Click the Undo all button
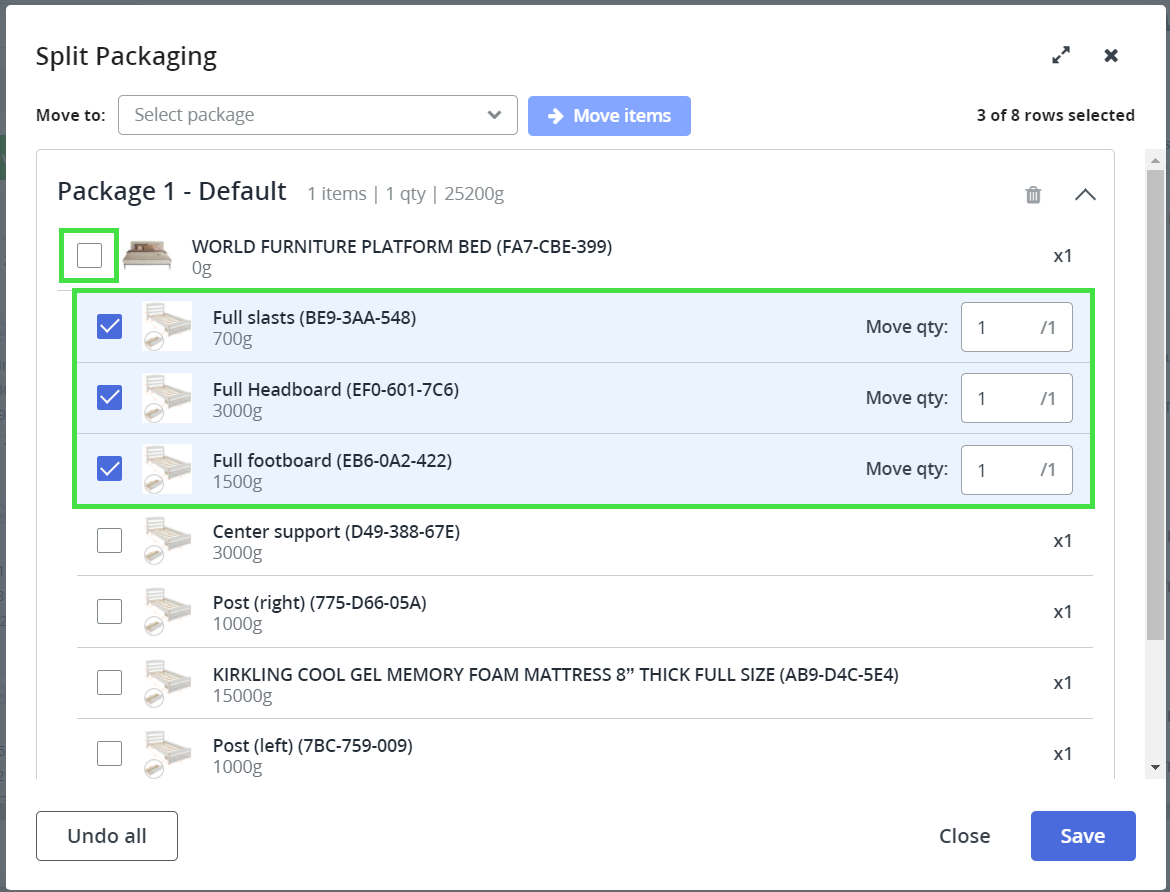1170x892 pixels. click(107, 836)
